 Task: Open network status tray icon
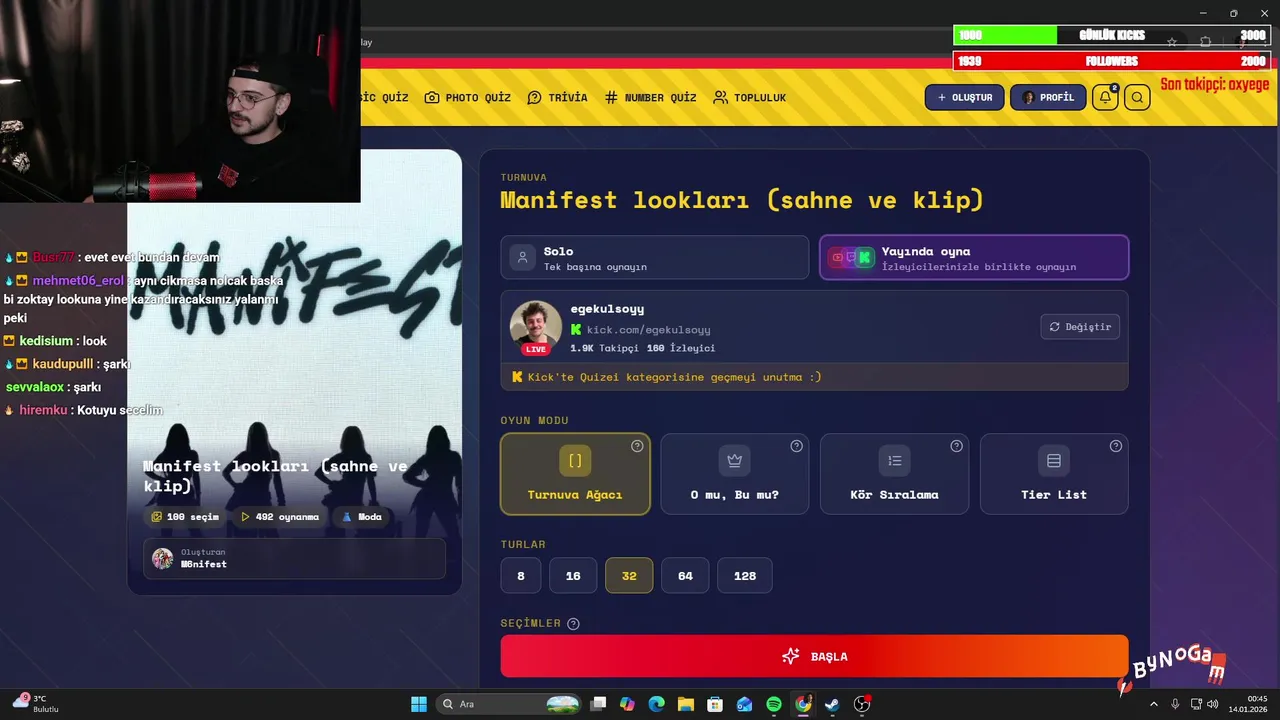1196,704
